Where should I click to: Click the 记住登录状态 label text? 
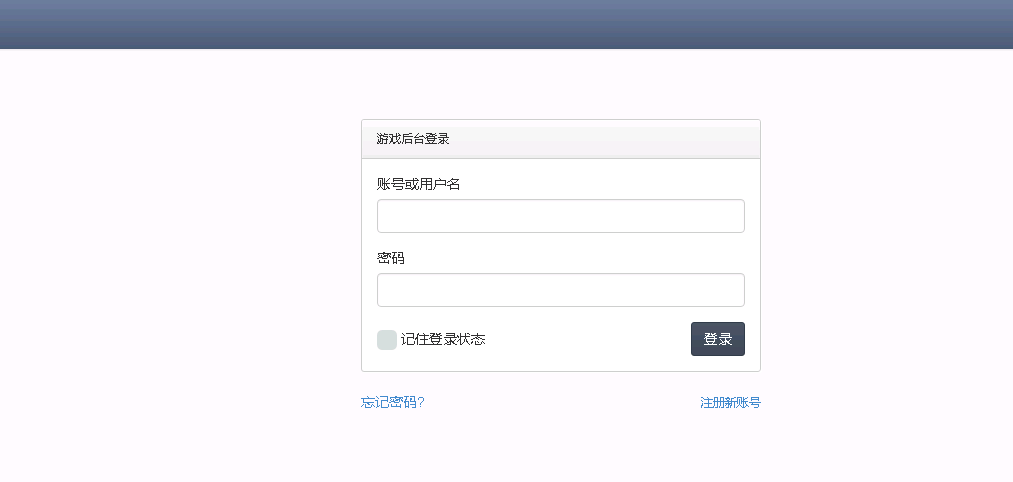click(443, 339)
